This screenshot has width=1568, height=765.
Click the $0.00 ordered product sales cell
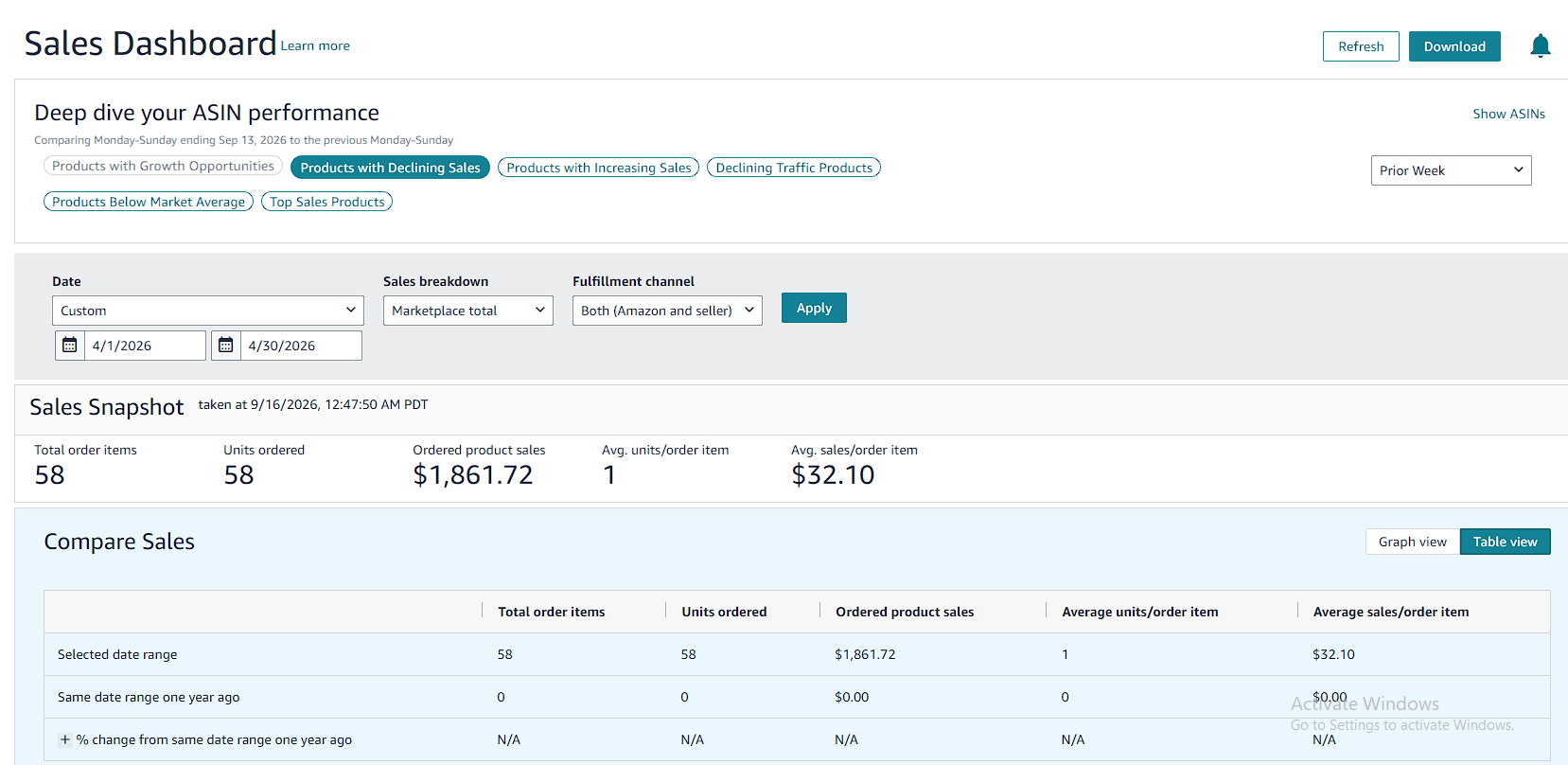(852, 697)
